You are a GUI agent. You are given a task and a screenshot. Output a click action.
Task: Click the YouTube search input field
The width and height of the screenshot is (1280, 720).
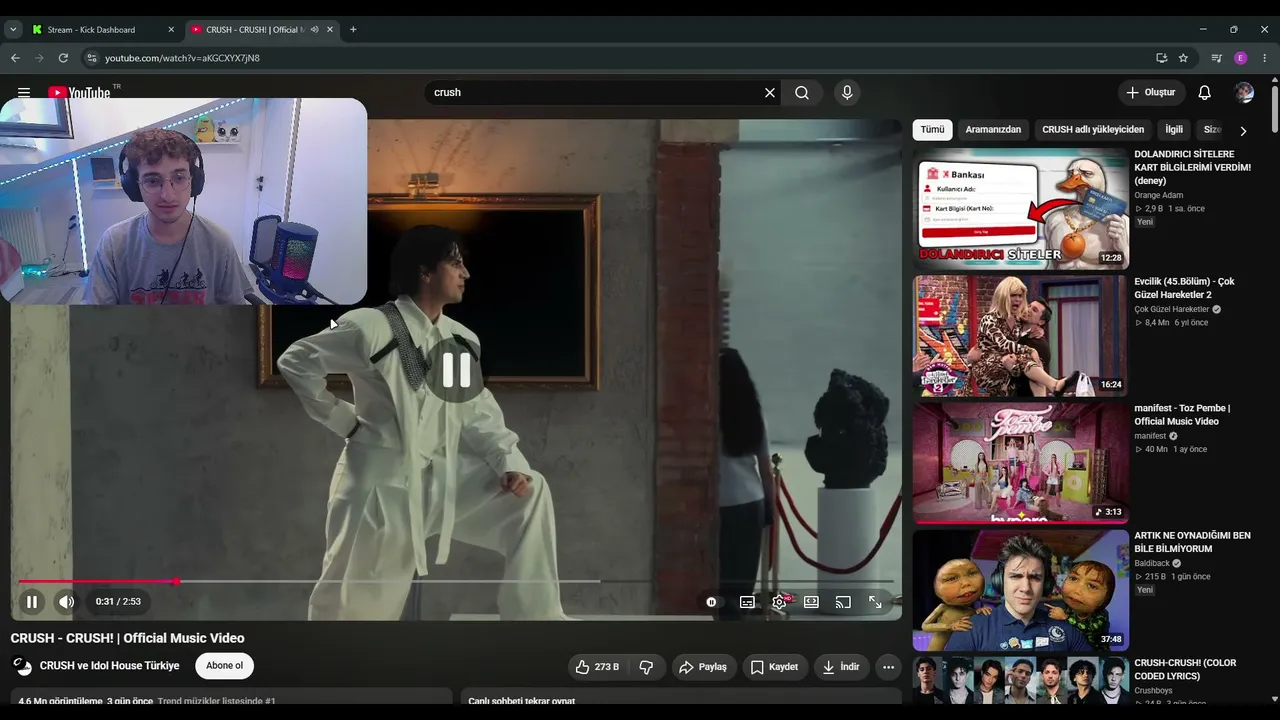595,92
